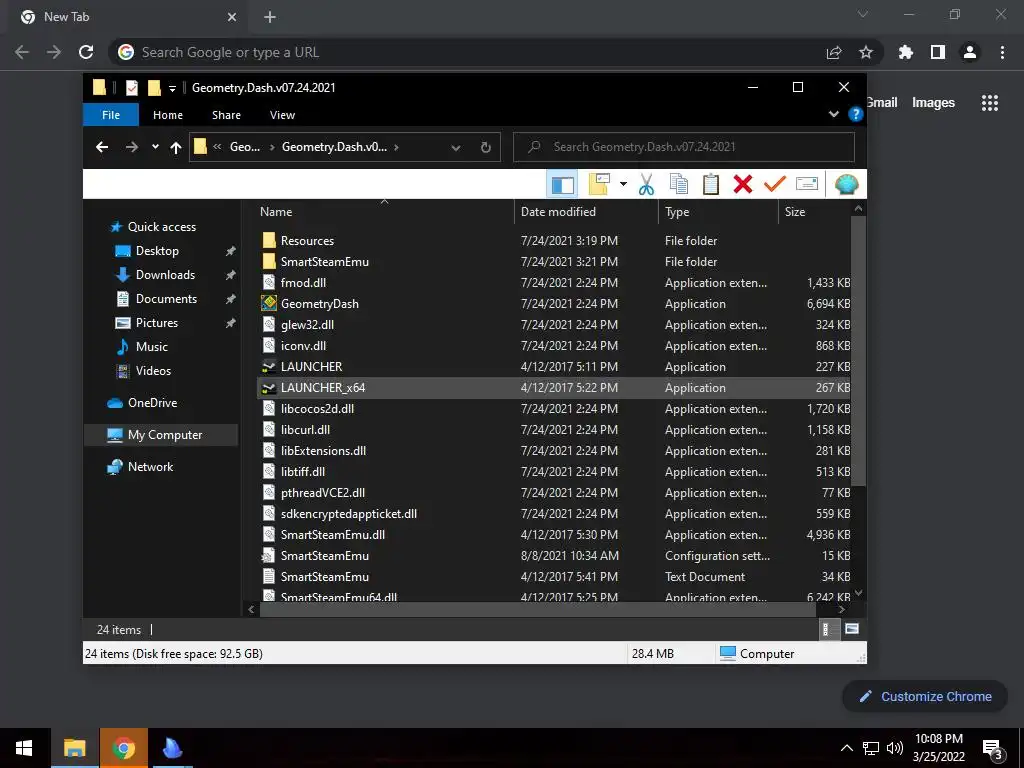1024x768 pixels.
Task: Select Videos in navigation pane
Action: tap(153, 371)
